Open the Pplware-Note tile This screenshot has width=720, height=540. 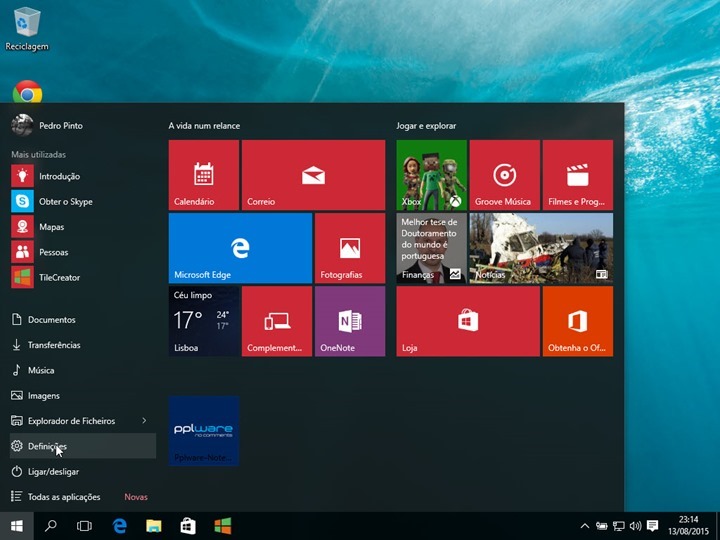tap(203, 431)
